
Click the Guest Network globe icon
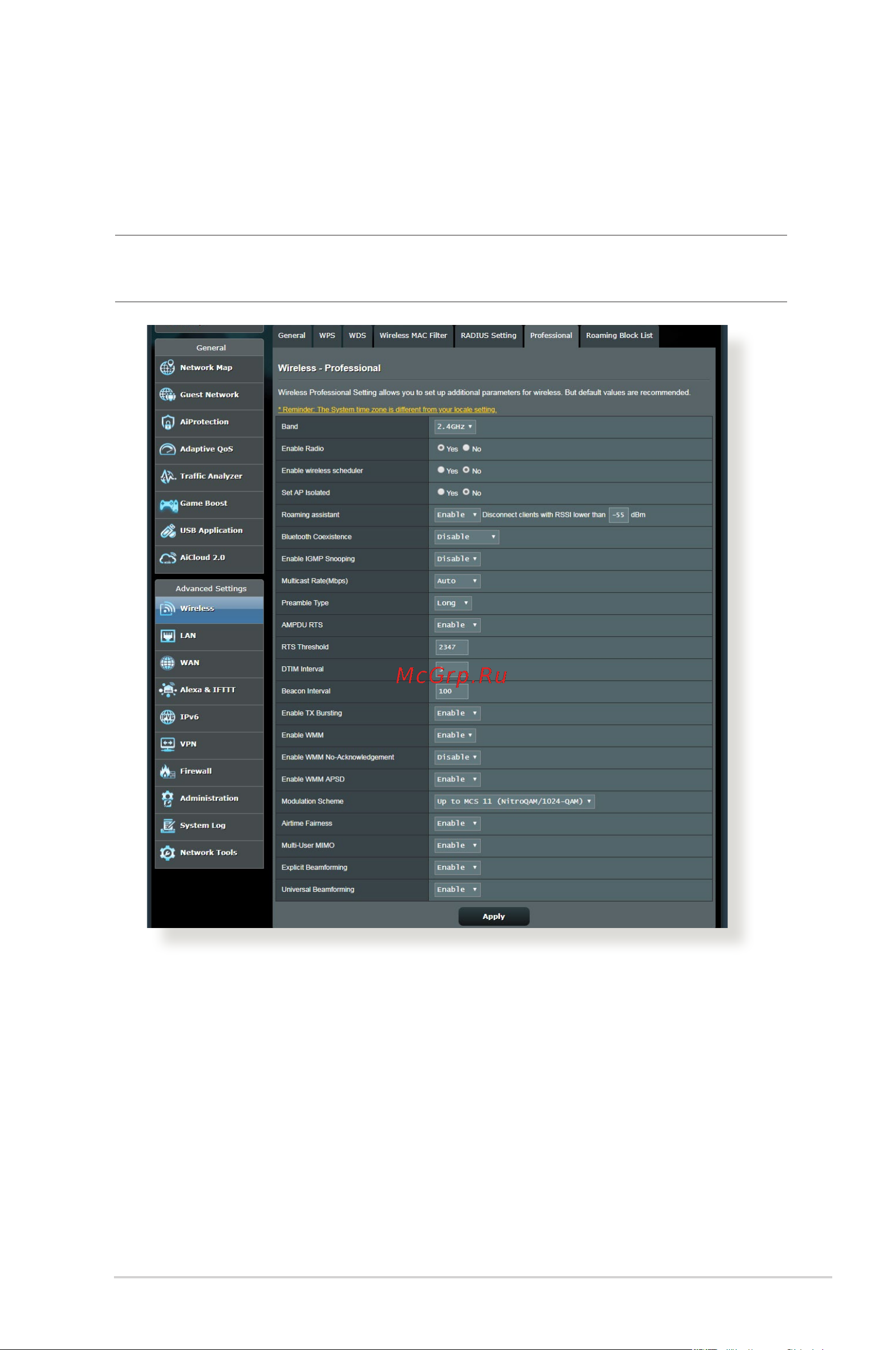pos(168,395)
